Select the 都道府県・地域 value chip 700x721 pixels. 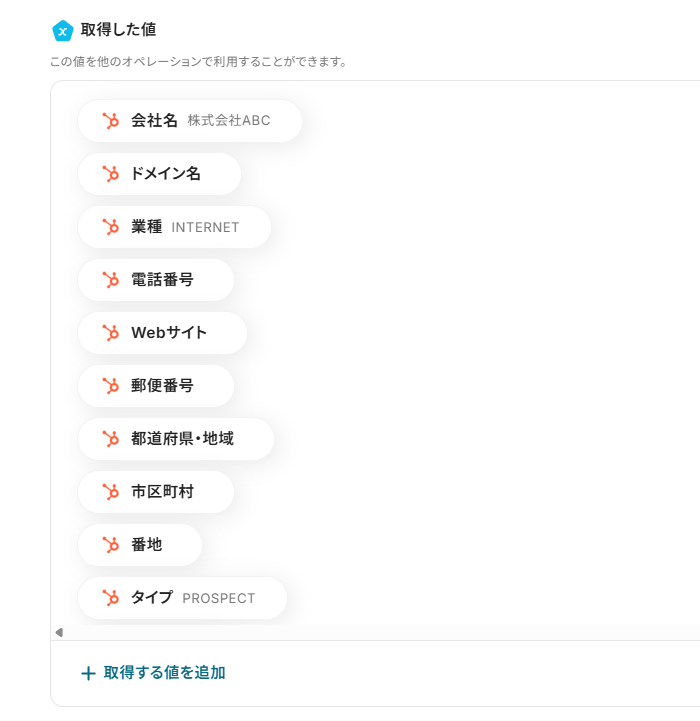176,439
